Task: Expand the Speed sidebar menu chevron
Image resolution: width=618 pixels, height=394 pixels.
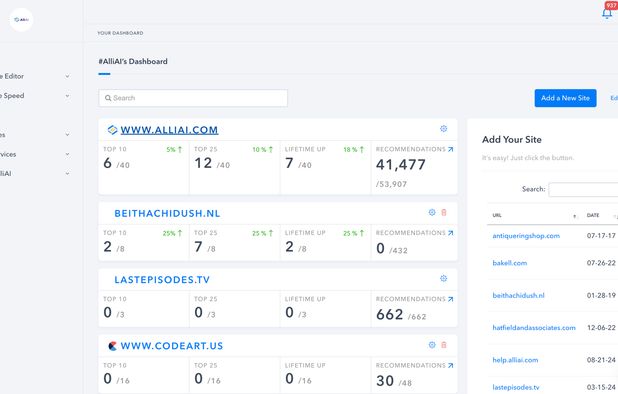Action: 67,96
